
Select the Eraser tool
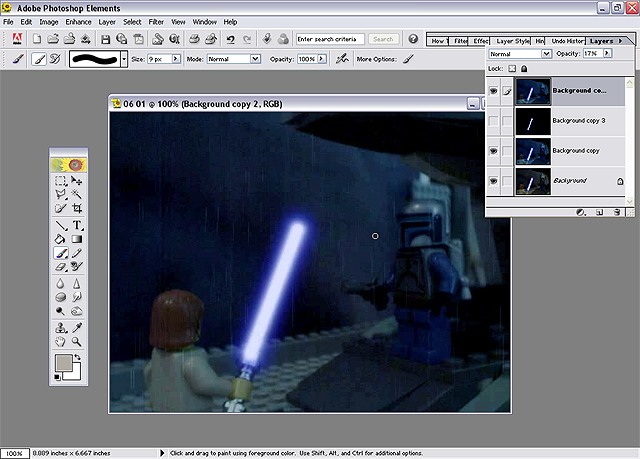point(61,267)
